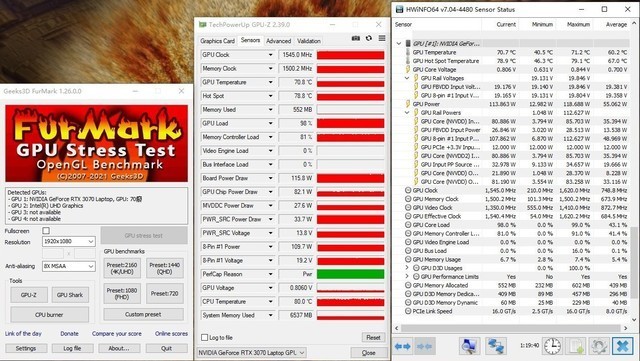Switch to the Advanced tab

(278, 41)
